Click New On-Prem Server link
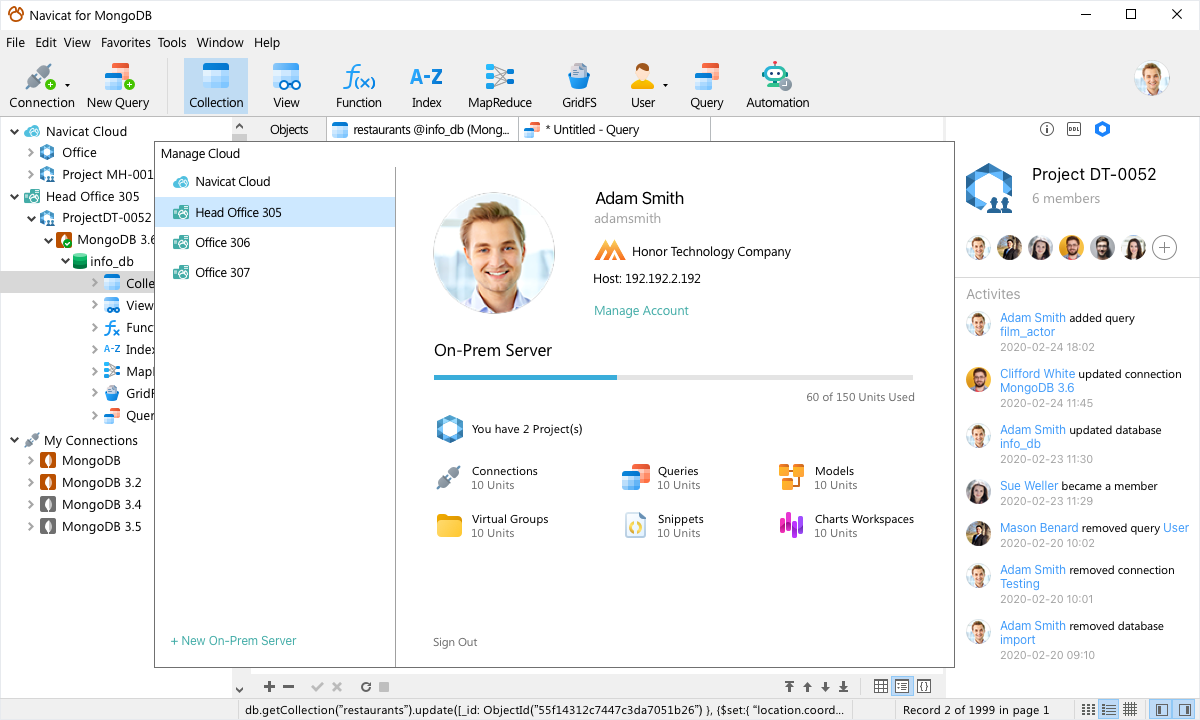 point(233,641)
